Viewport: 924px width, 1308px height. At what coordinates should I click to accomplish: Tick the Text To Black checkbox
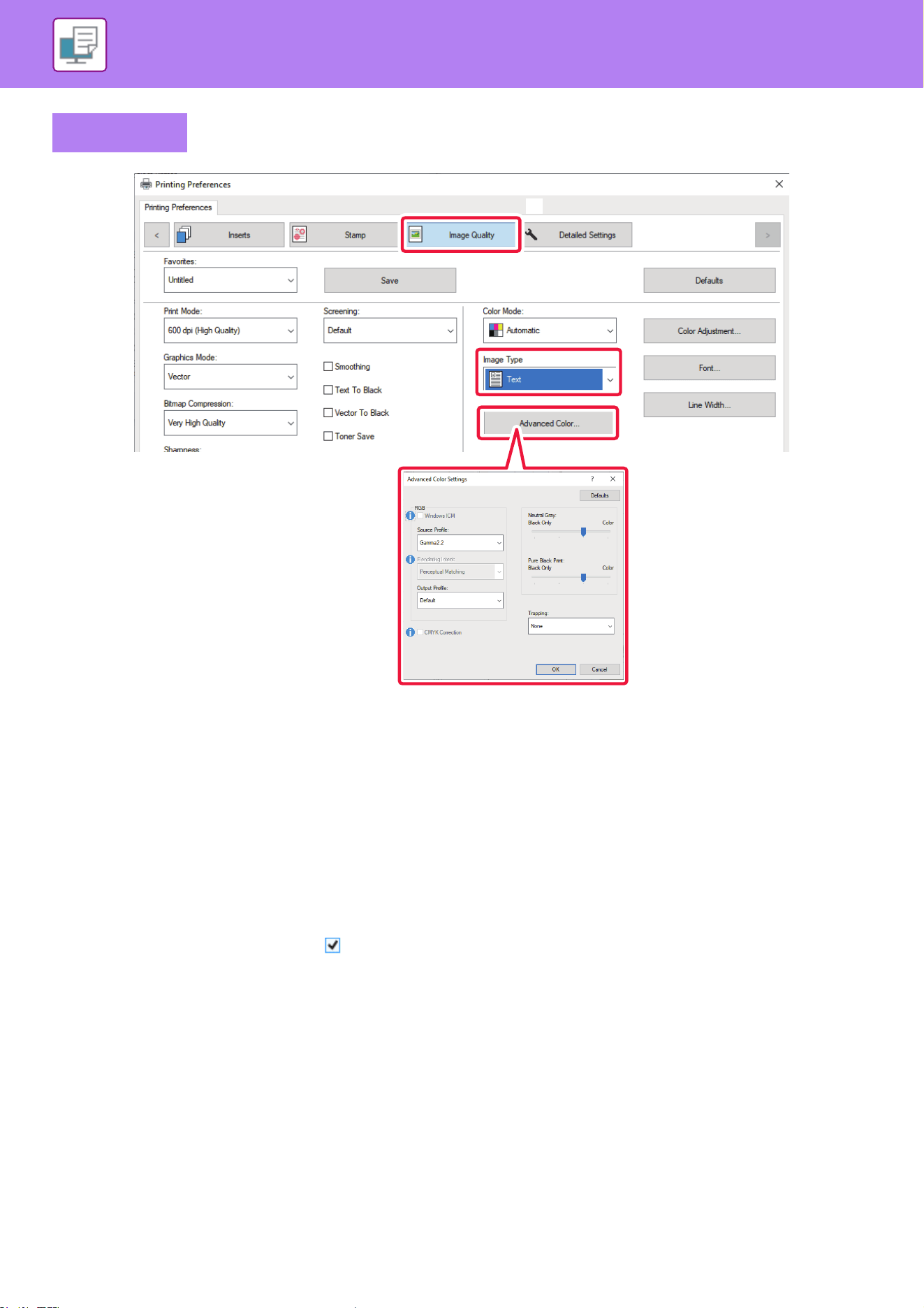[x=328, y=390]
